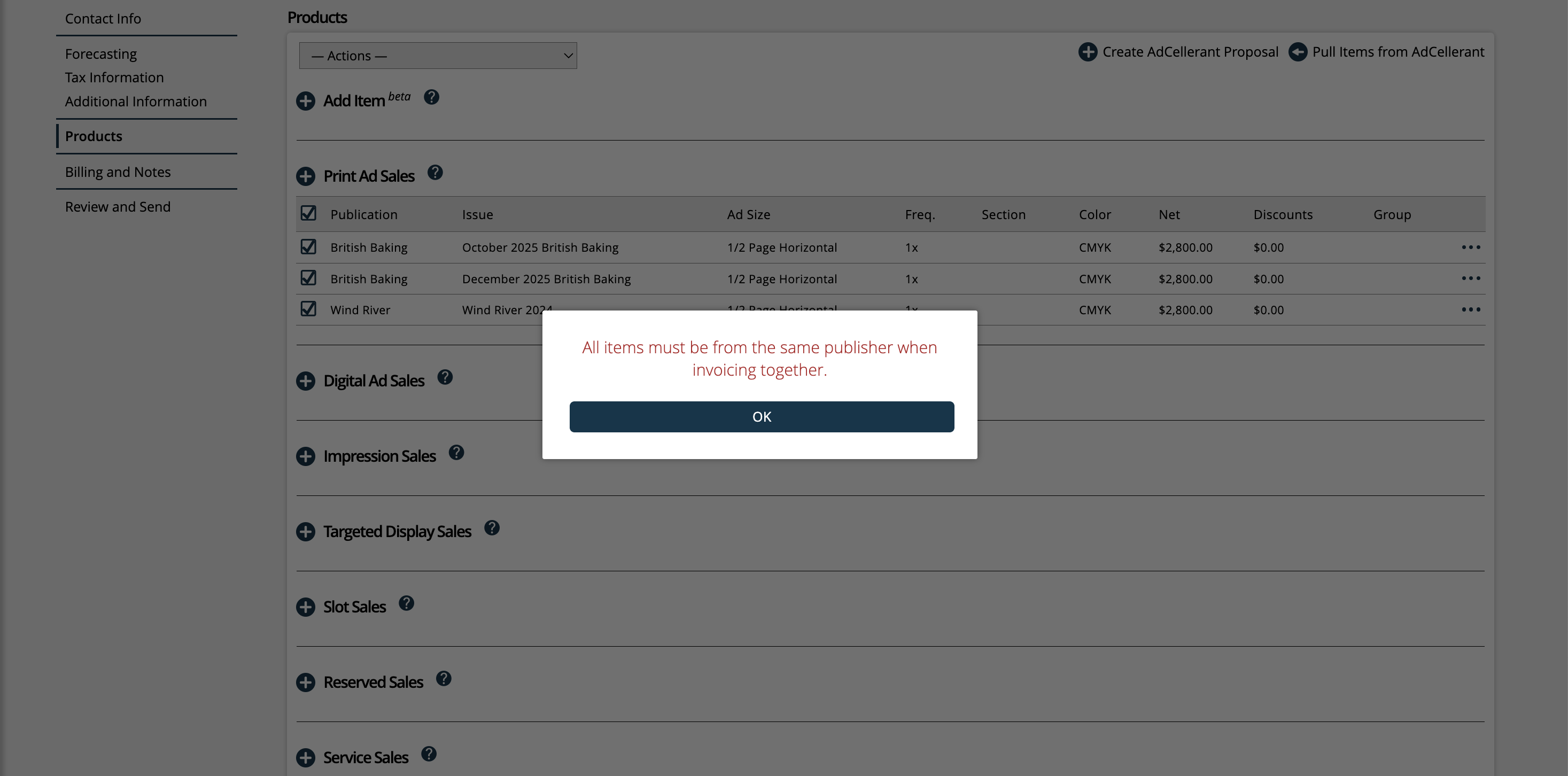
Task: Open the Print Ad Sales help tooltip icon
Action: [x=436, y=173]
